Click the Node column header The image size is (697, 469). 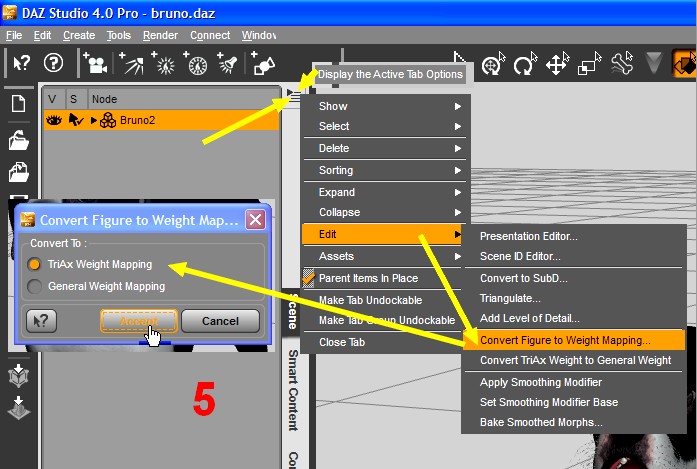click(x=104, y=99)
